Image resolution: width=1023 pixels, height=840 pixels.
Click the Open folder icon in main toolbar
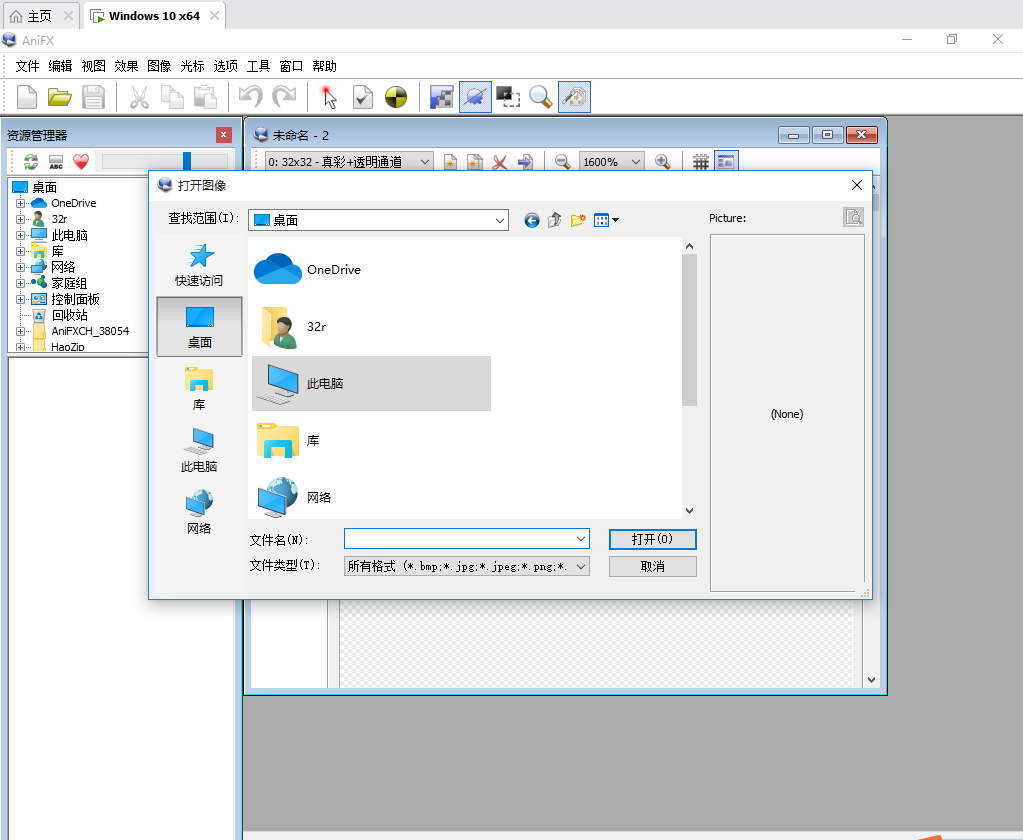click(60, 97)
